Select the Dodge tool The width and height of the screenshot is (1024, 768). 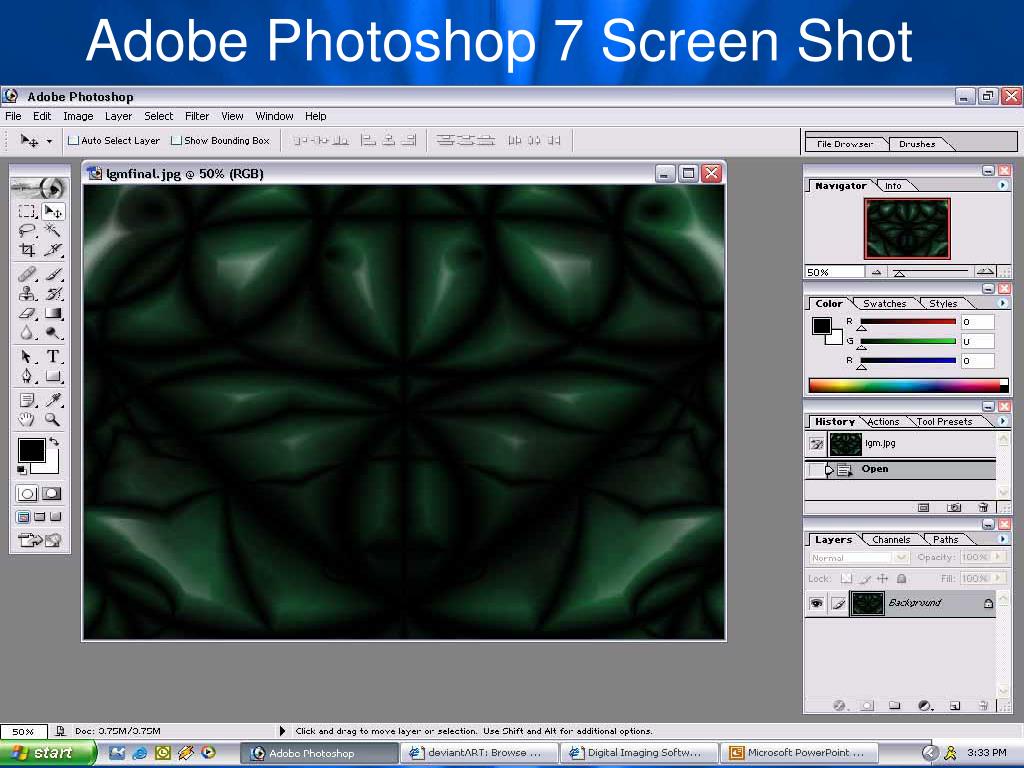point(53,333)
